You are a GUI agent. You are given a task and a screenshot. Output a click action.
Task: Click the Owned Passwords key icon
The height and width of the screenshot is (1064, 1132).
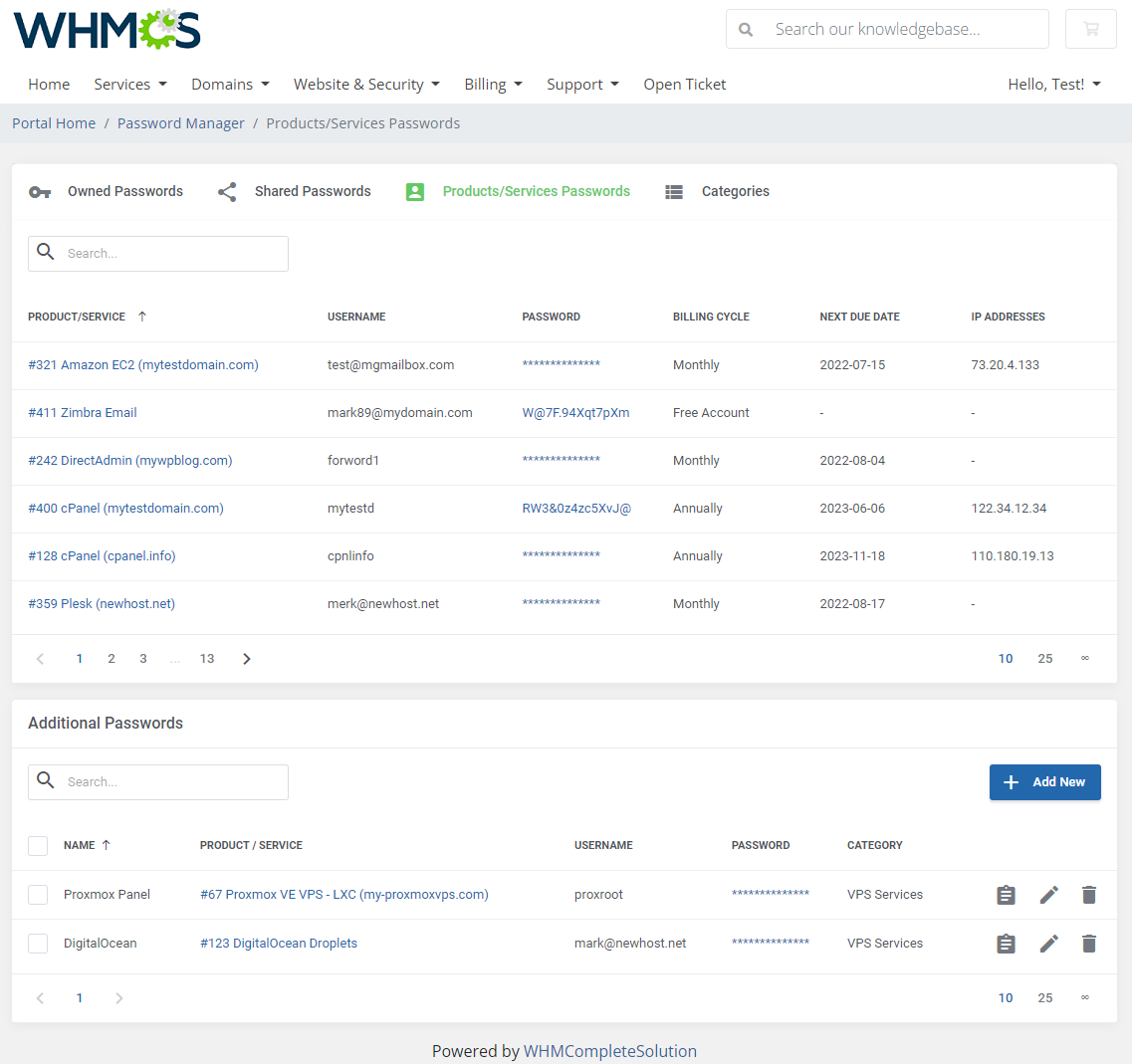40,192
